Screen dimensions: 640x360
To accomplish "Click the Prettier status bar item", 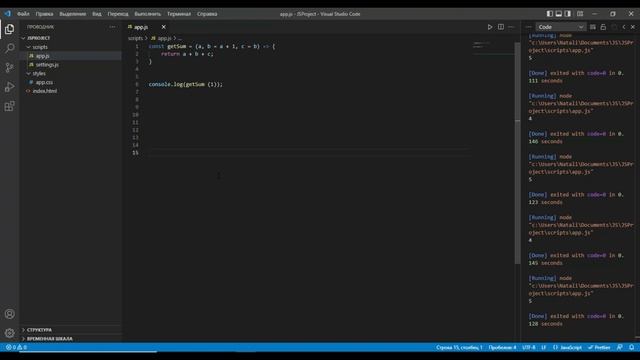I will pos(599,347).
